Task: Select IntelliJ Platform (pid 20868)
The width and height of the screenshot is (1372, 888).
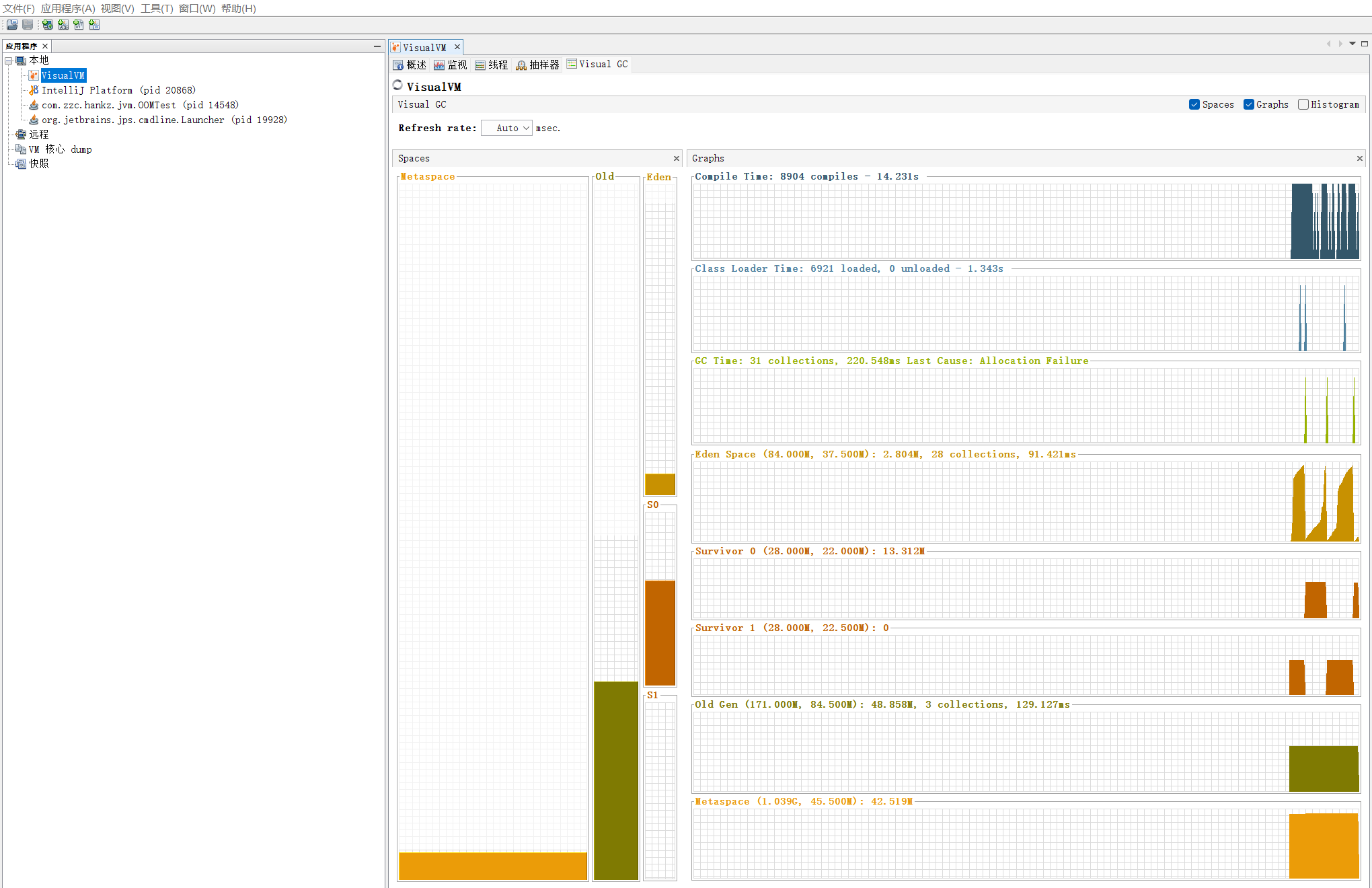Action: pos(118,90)
